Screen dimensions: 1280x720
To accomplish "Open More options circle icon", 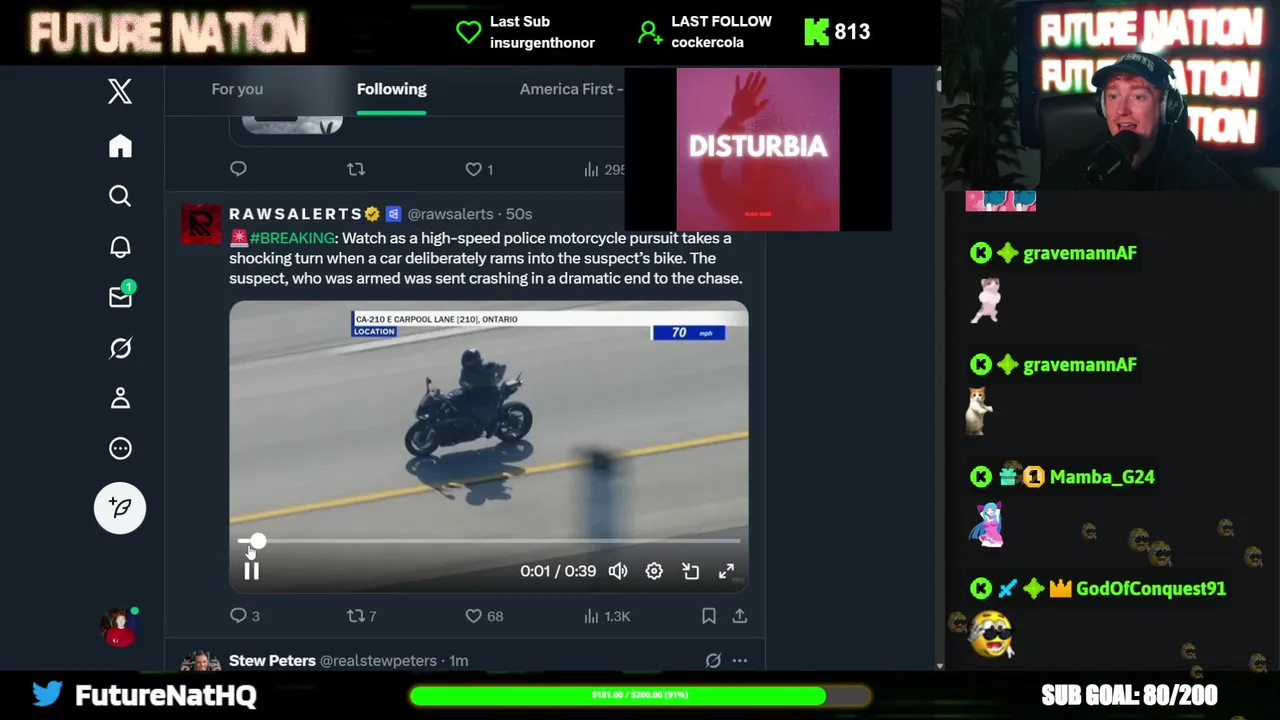I will (x=120, y=448).
